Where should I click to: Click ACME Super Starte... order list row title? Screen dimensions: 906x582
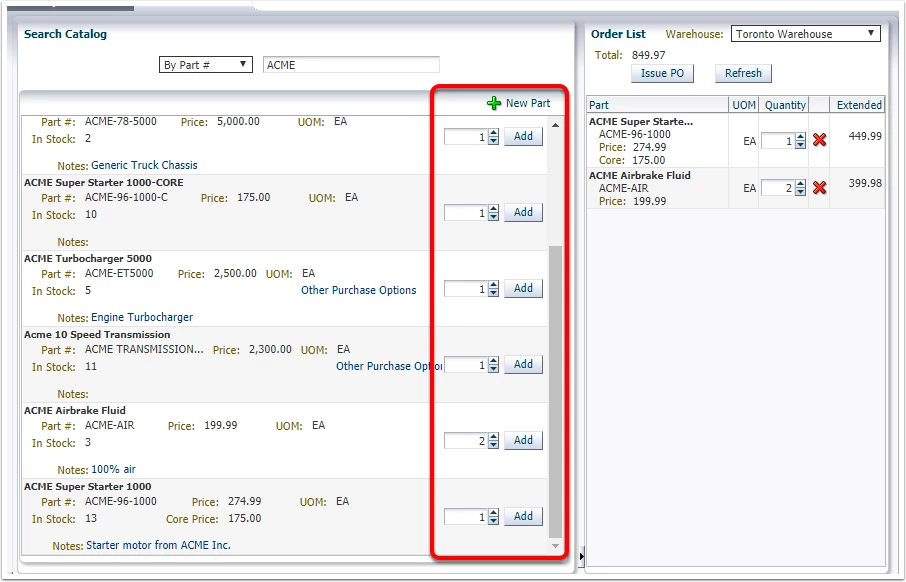tap(641, 121)
